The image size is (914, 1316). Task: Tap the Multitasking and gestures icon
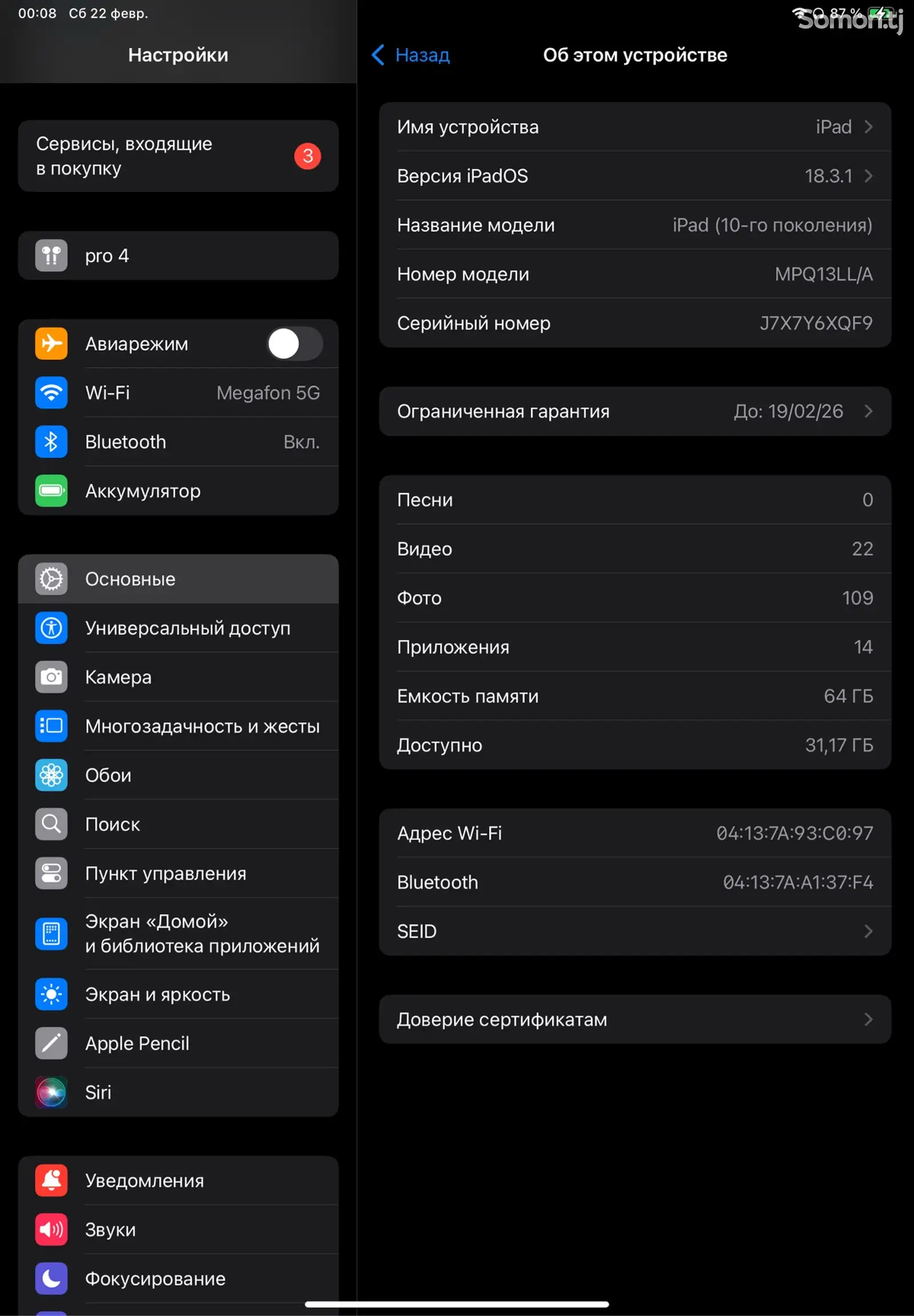pos(51,726)
